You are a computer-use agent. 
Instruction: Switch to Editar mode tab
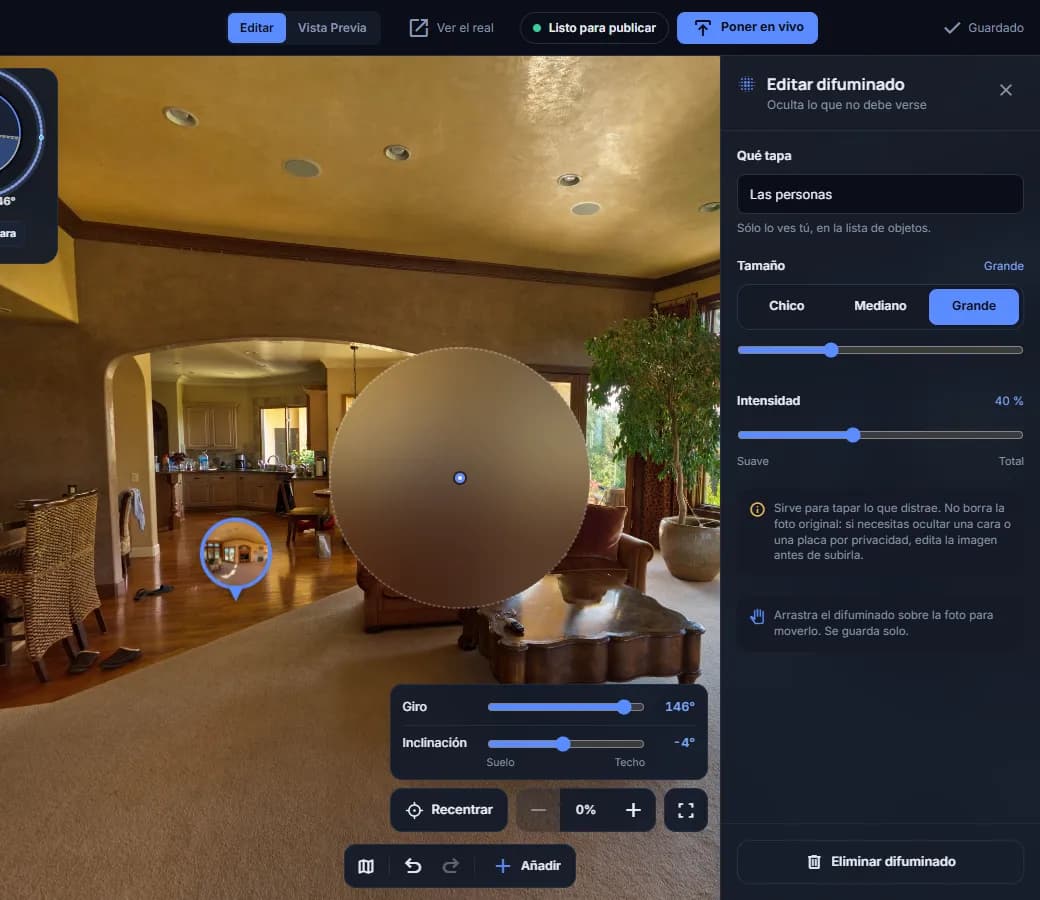pos(257,28)
